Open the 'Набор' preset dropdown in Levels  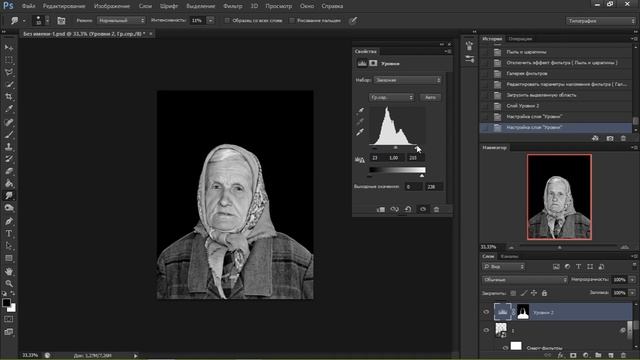click(x=408, y=80)
